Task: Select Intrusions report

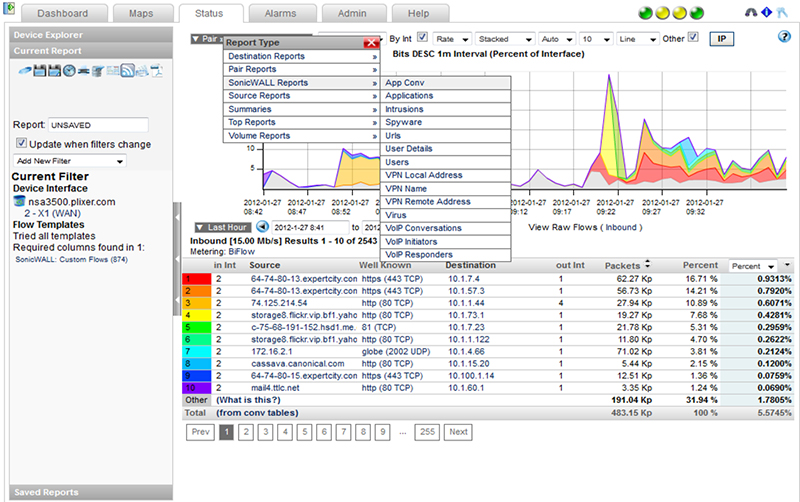Action: [x=445, y=109]
